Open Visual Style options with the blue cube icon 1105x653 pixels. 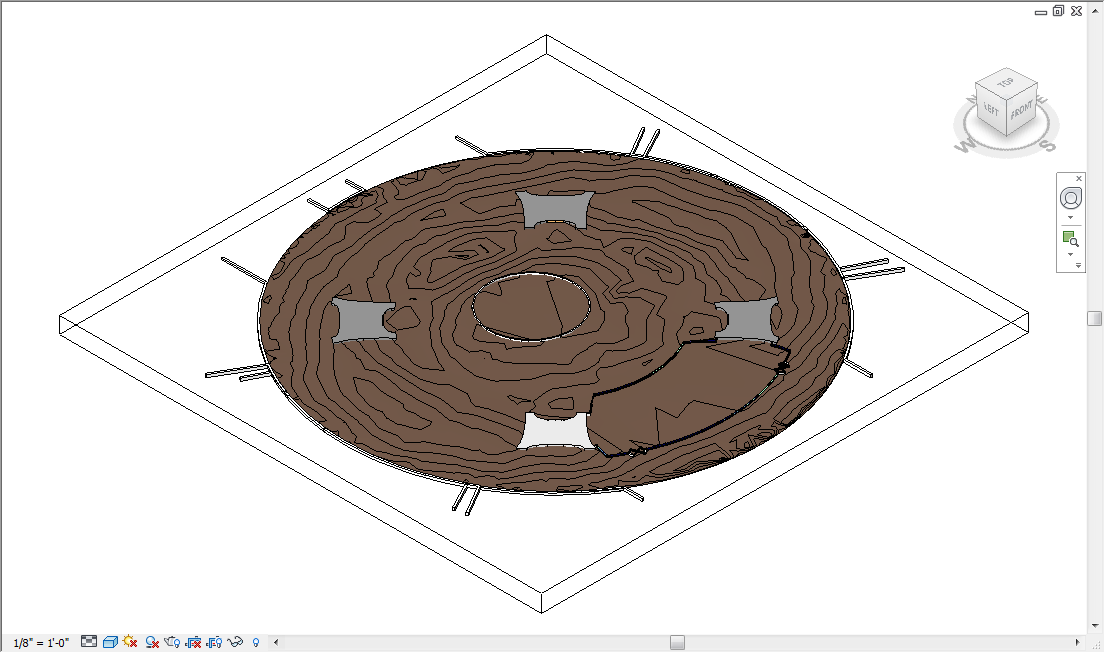click(x=110, y=643)
